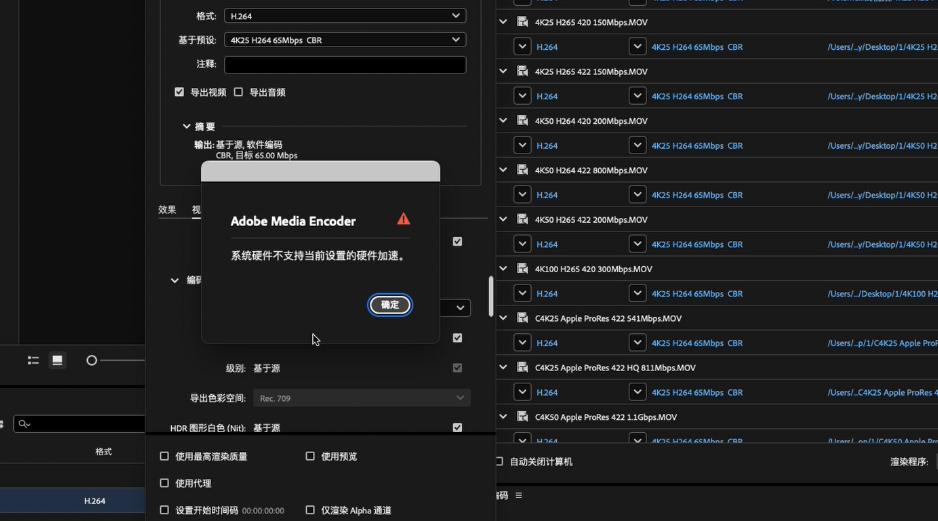Image resolution: width=938 pixels, height=521 pixels.
Task: Open preset dropdown arrow under 4K25 H265 420 150Mbps.MOV
Action: [638, 46]
